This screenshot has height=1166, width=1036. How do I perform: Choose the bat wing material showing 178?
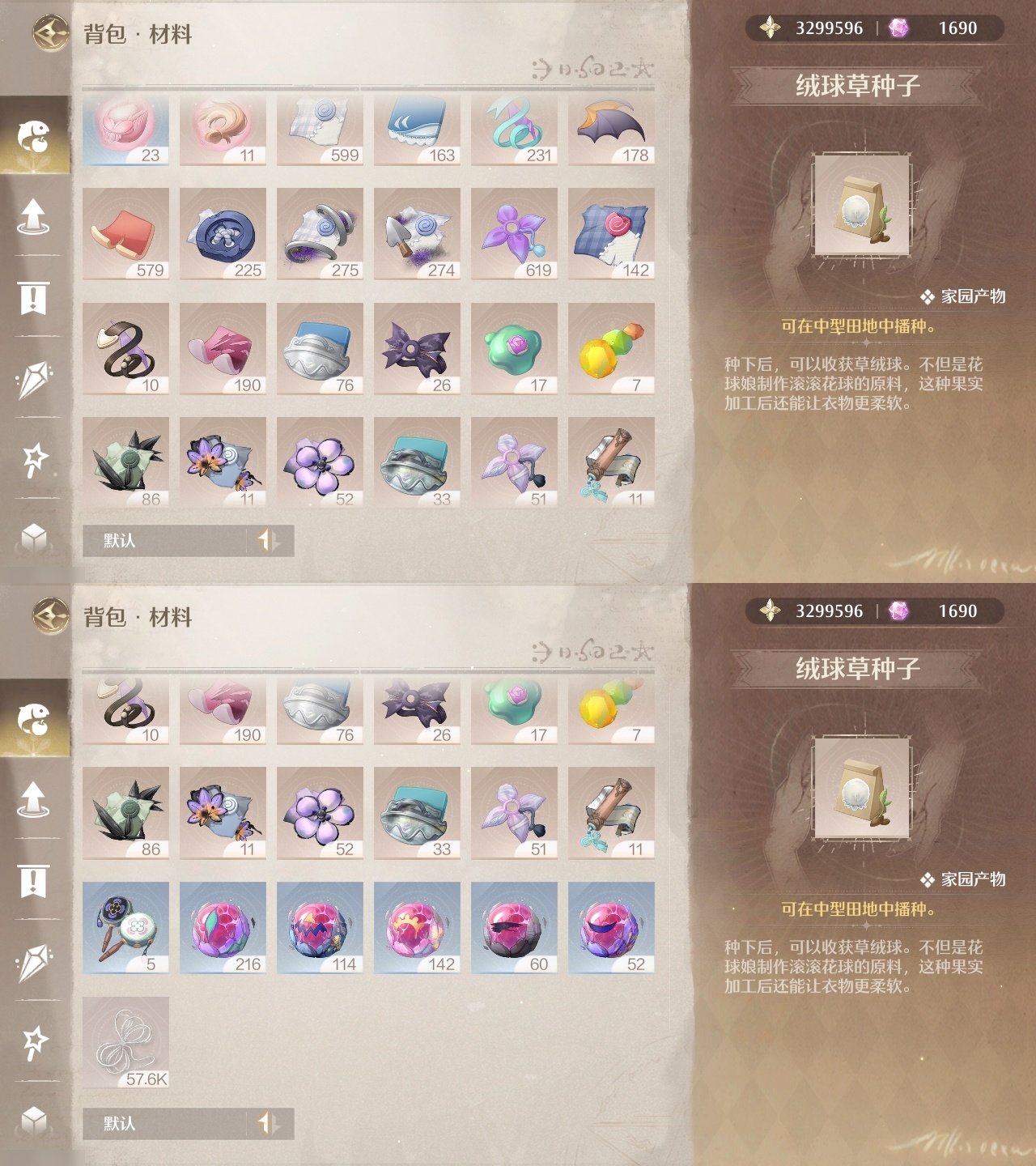coord(611,130)
